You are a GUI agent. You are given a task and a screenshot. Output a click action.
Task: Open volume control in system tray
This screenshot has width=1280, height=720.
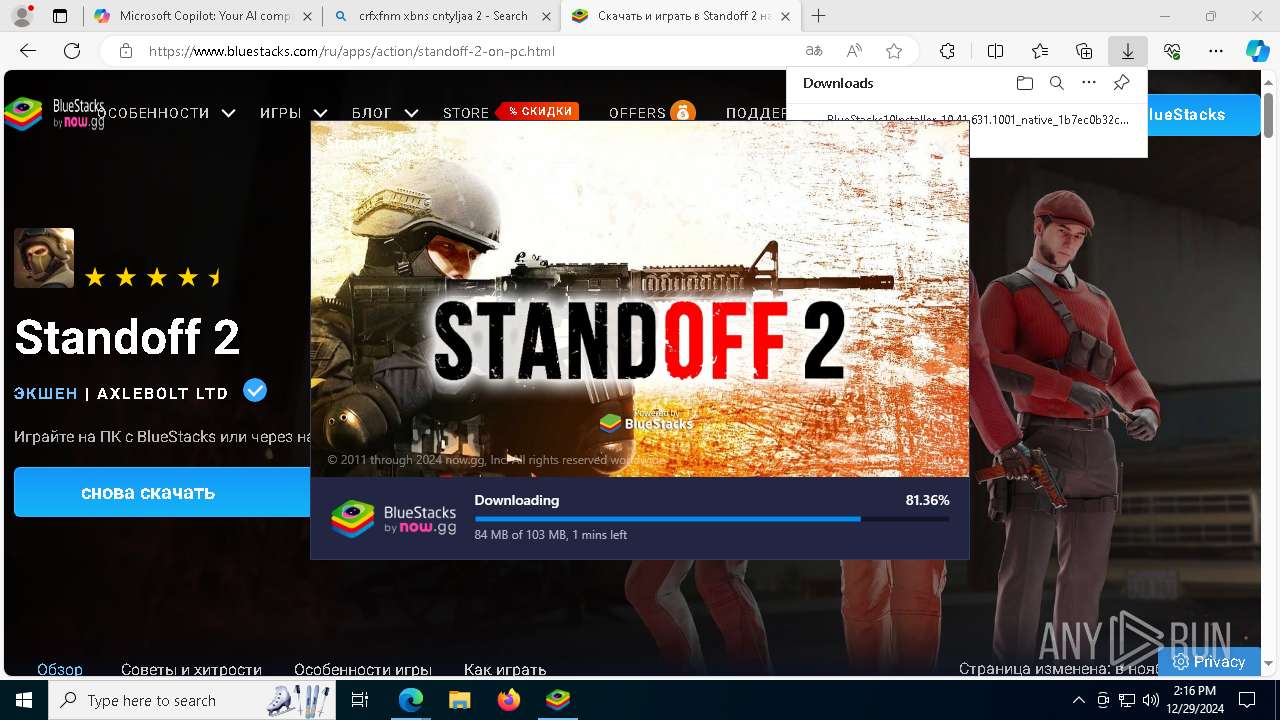(x=1151, y=700)
